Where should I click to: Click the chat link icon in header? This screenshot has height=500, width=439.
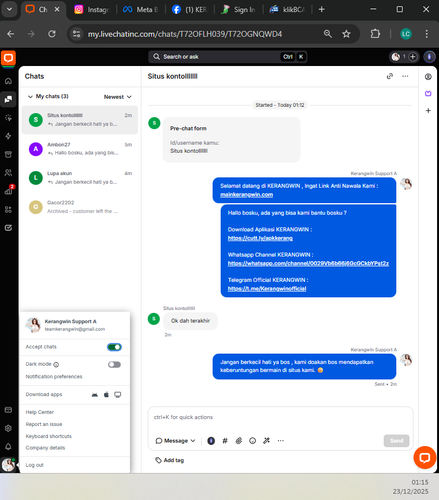tap(390, 76)
